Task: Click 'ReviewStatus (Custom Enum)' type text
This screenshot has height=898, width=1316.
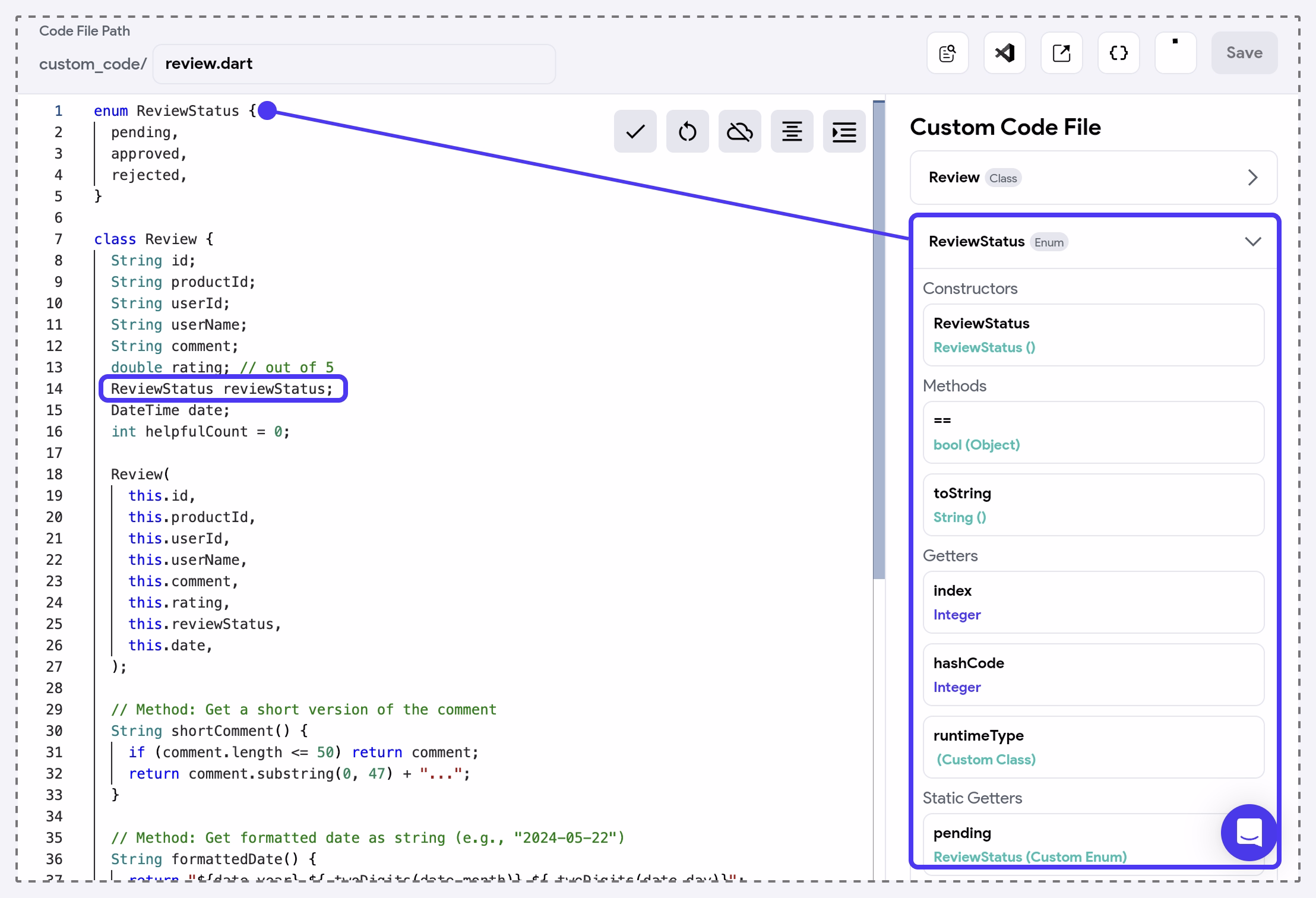Action: point(1030,857)
